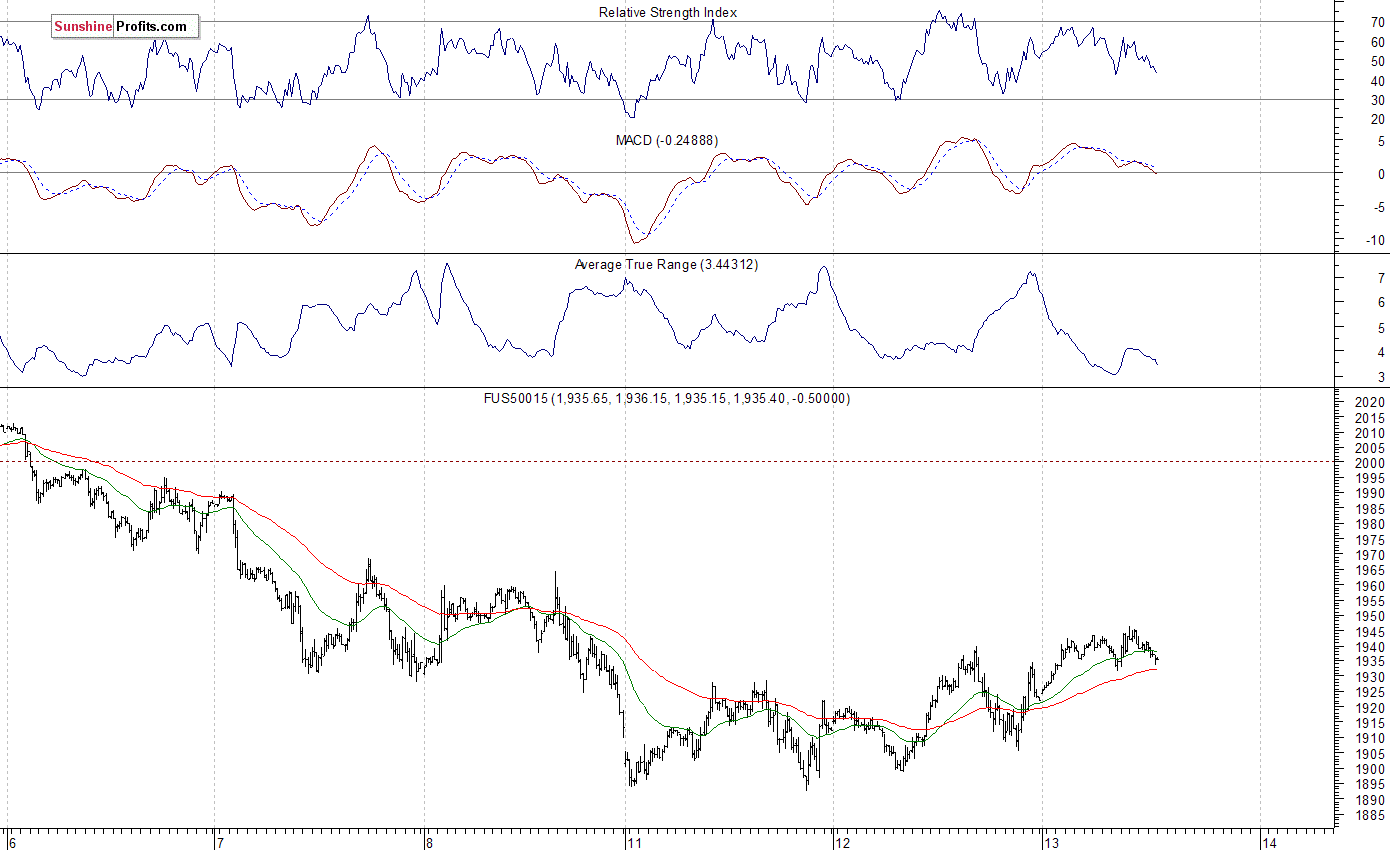Click date label 13 on time axis

[1053, 842]
